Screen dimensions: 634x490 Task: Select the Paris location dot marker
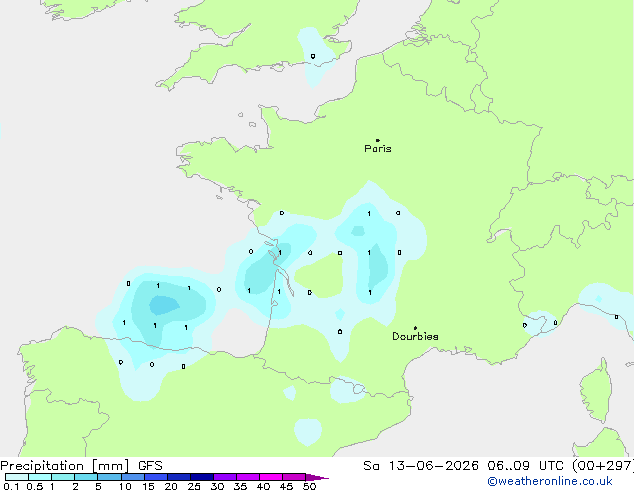(378, 140)
